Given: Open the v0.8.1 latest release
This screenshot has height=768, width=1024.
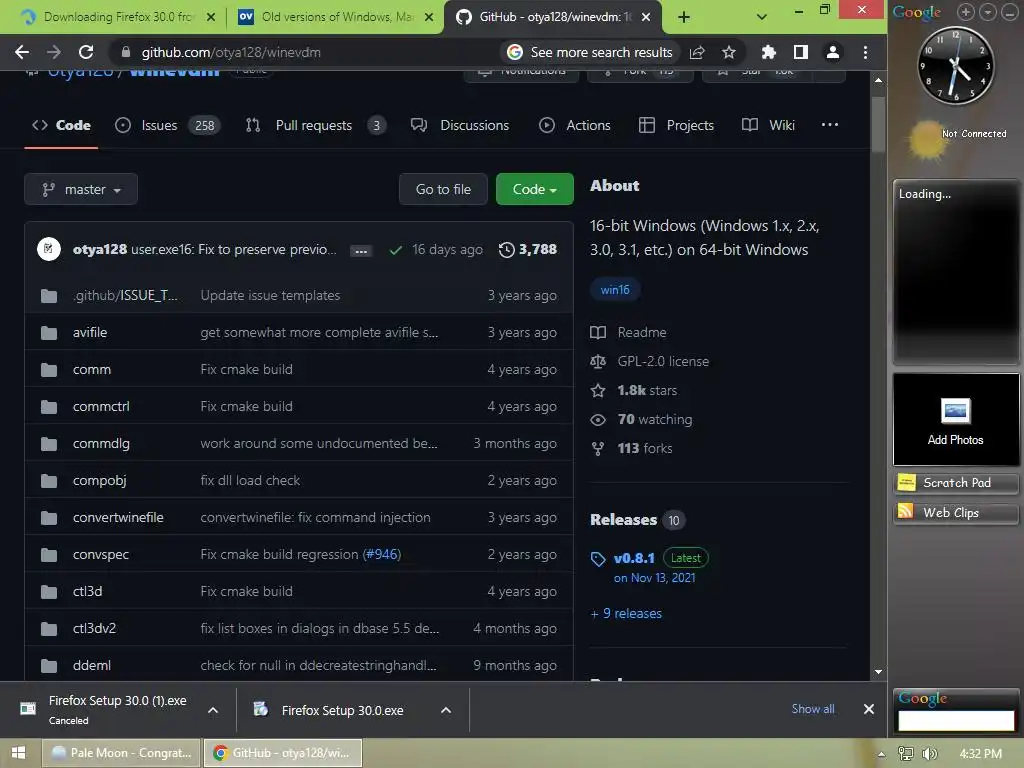Looking at the screenshot, I should click(x=634, y=558).
